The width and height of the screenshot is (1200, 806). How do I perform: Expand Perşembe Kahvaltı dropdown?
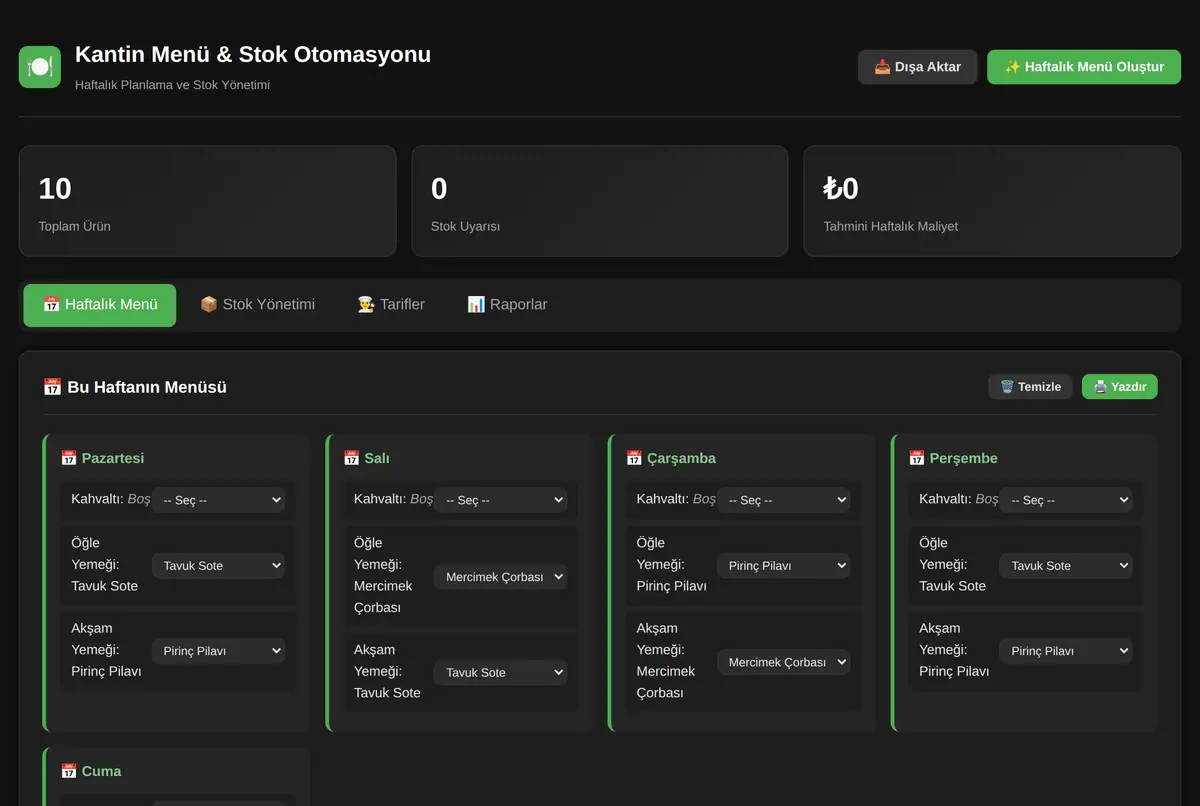click(x=1066, y=500)
